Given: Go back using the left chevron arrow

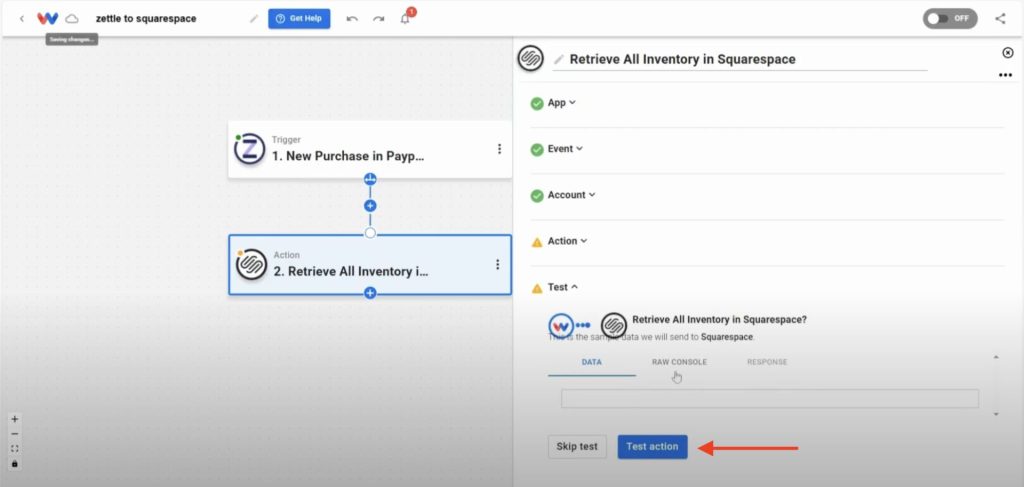Looking at the screenshot, I should click(22, 19).
